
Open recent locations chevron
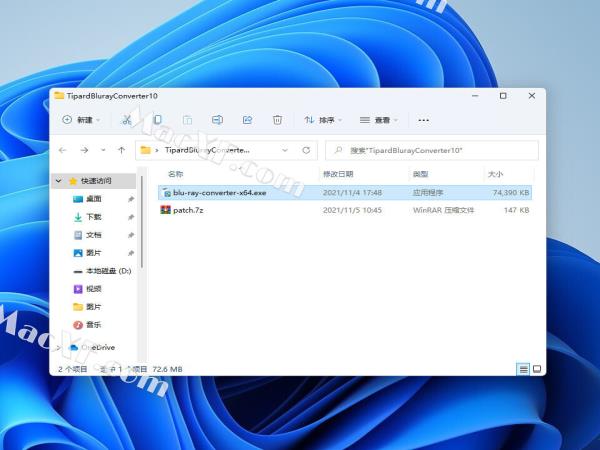(x=103, y=150)
